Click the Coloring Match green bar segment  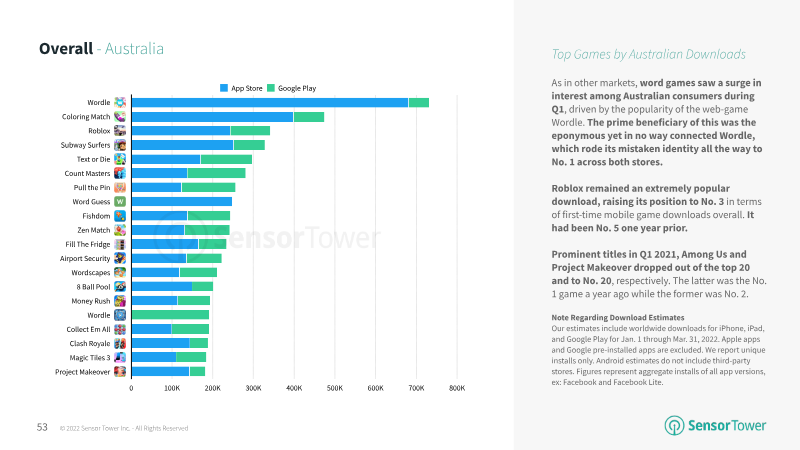309,117
